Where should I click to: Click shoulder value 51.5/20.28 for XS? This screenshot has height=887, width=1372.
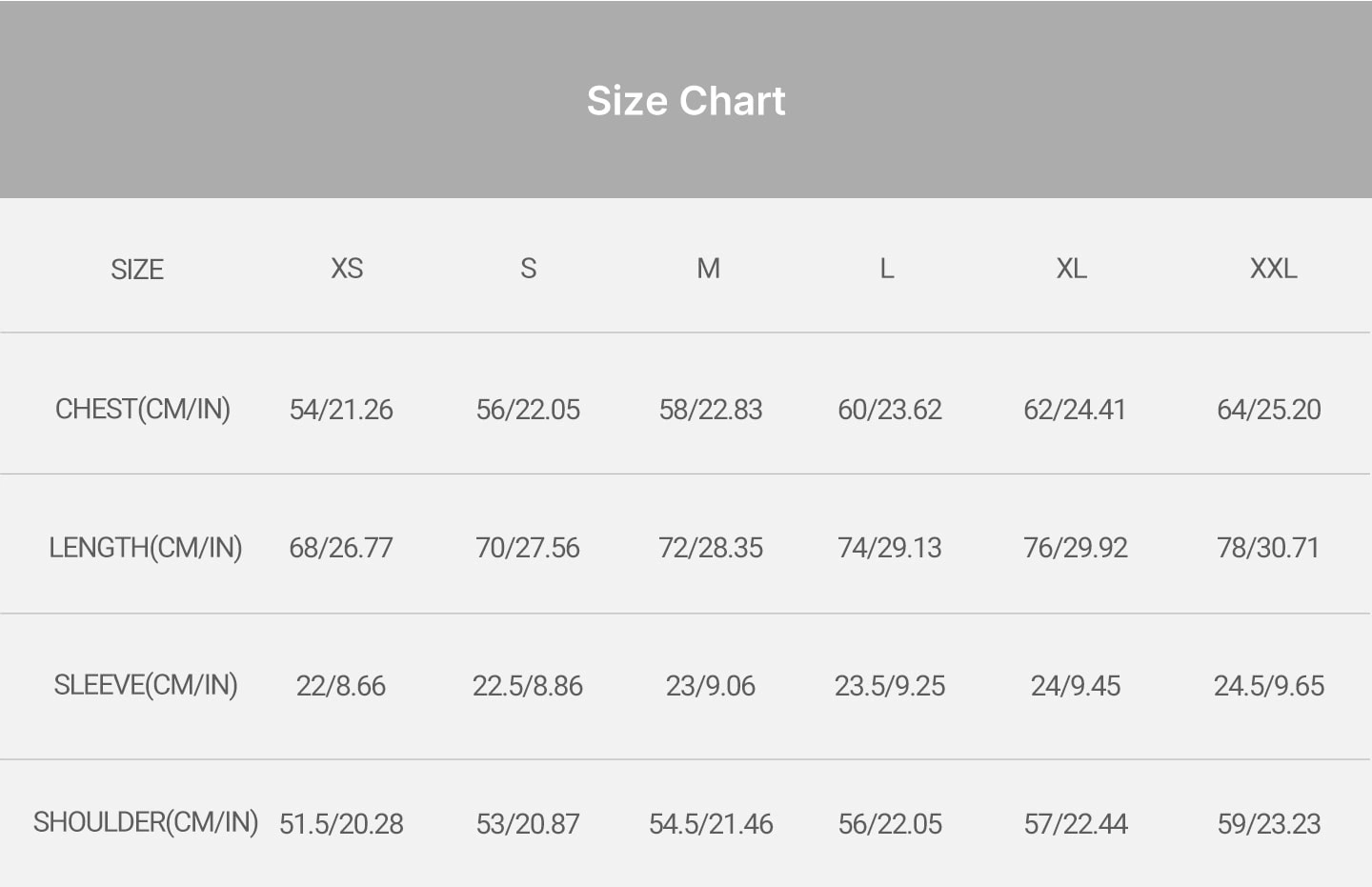pyautogui.click(x=341, y=824)
